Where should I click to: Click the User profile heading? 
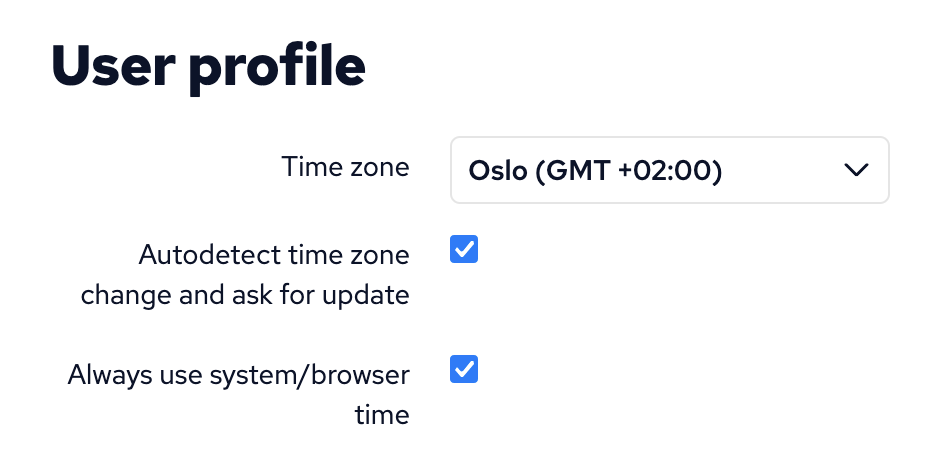click(x=208, y=65)
